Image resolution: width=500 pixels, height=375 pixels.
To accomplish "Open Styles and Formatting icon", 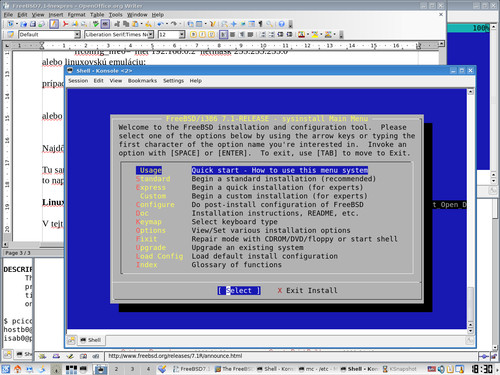I will tap(11, 34).
